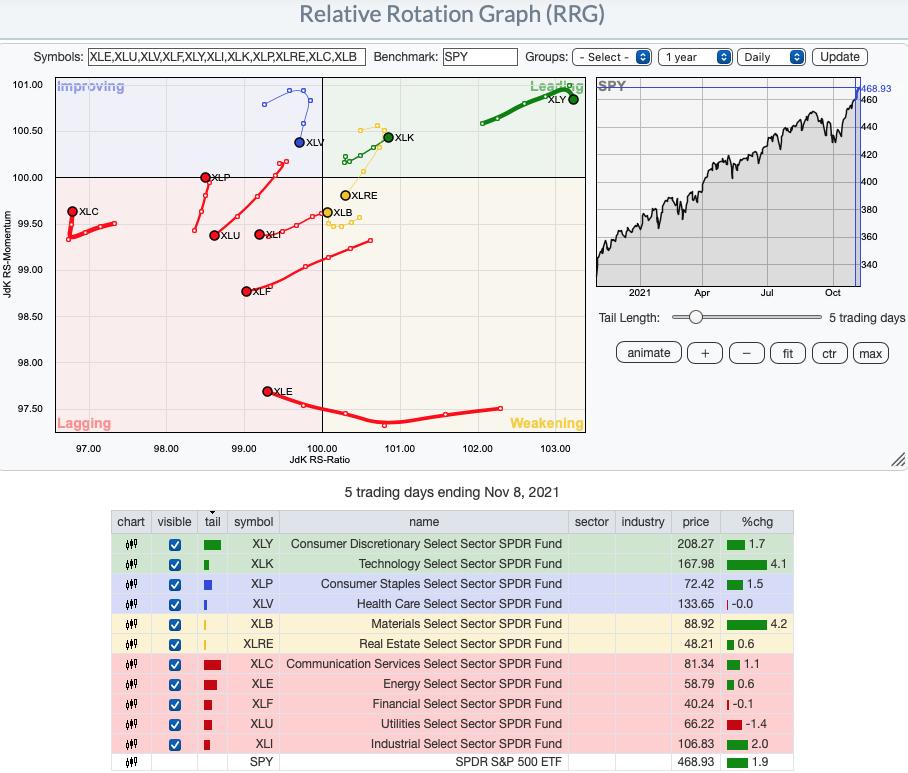
Task: Click the XLRE point on RRG
Action: tap(345, 195)
